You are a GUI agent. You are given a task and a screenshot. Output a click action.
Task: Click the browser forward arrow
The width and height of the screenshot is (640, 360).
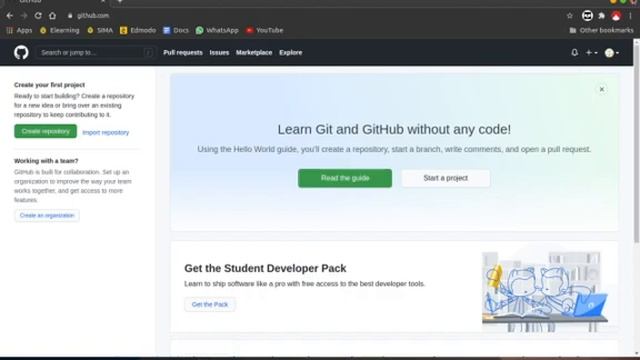click(24, 16)
